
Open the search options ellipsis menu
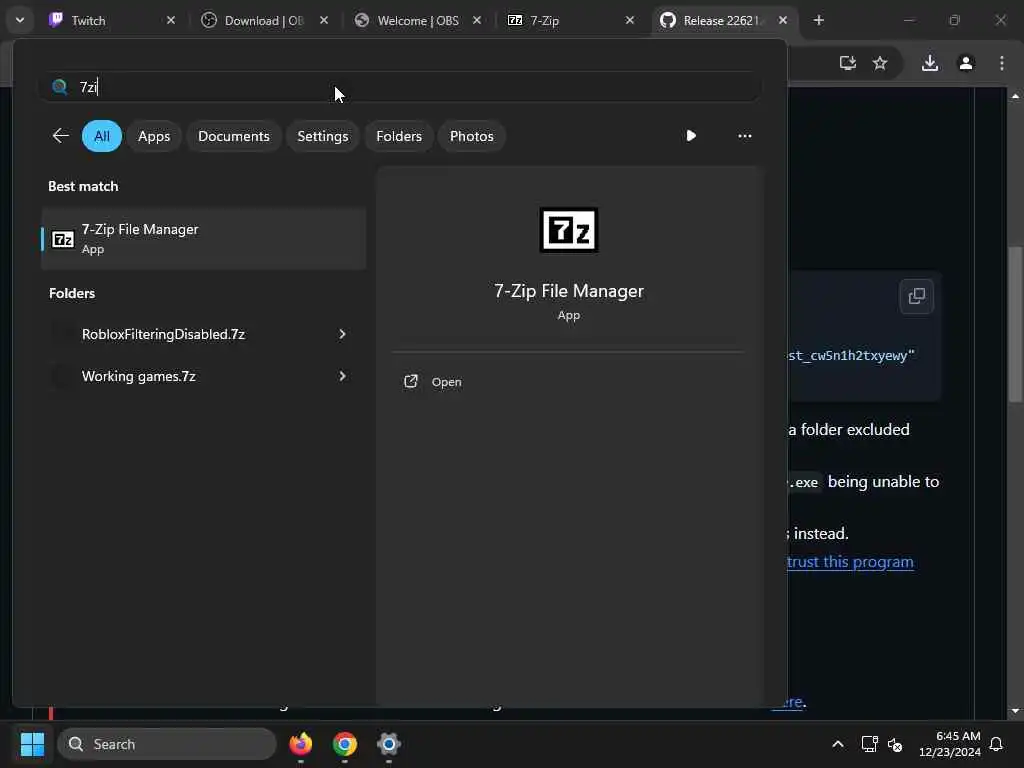click(744, 136)
